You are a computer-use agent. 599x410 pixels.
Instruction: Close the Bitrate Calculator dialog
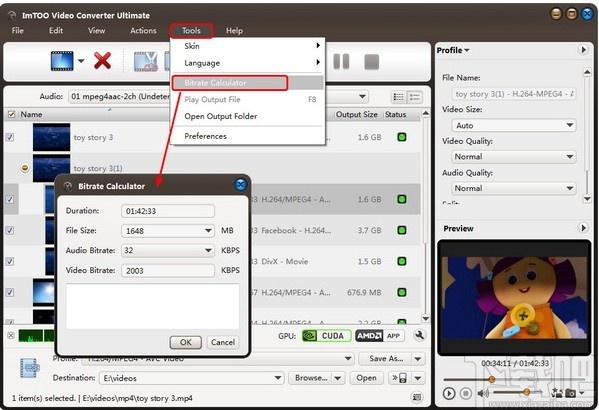tap(240, 185)
